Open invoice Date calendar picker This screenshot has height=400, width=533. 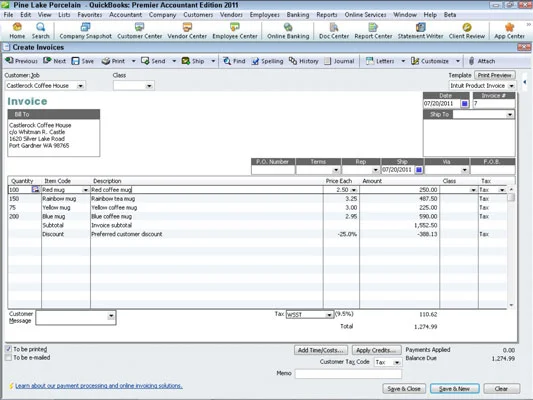coord(464,103)
